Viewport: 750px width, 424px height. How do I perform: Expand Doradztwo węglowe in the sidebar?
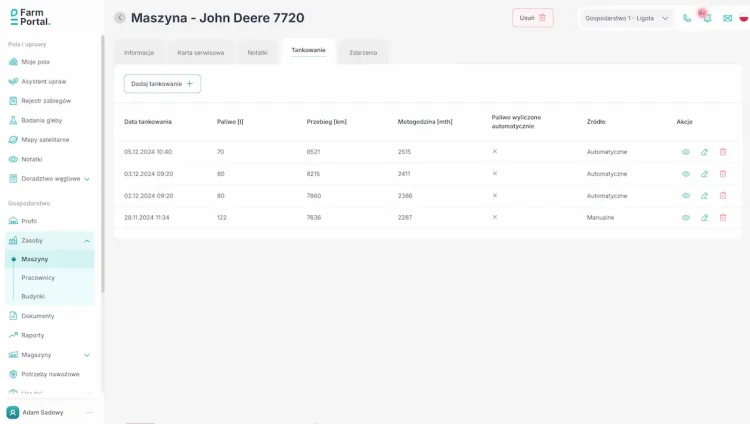[87, 179]
